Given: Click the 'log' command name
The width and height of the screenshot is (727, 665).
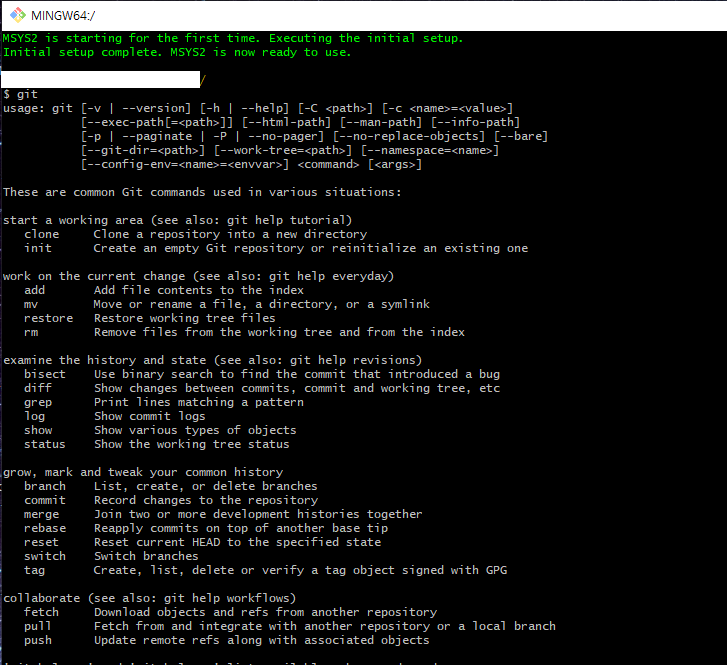Looking at the screenshot, I should pyautogui.click(x=35, y=416).
